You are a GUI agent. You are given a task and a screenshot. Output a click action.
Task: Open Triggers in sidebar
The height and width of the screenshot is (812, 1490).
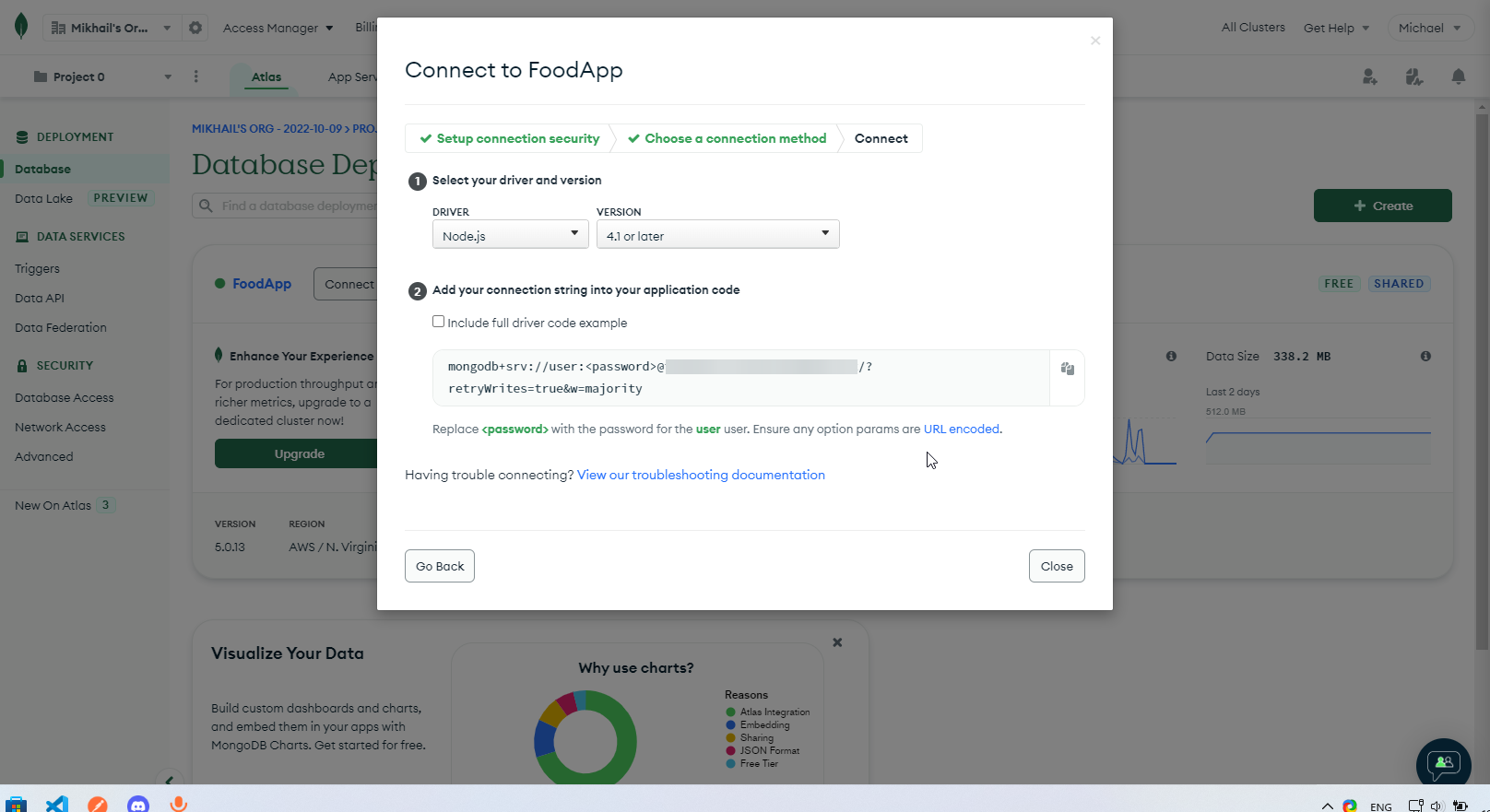click(37, 268)
